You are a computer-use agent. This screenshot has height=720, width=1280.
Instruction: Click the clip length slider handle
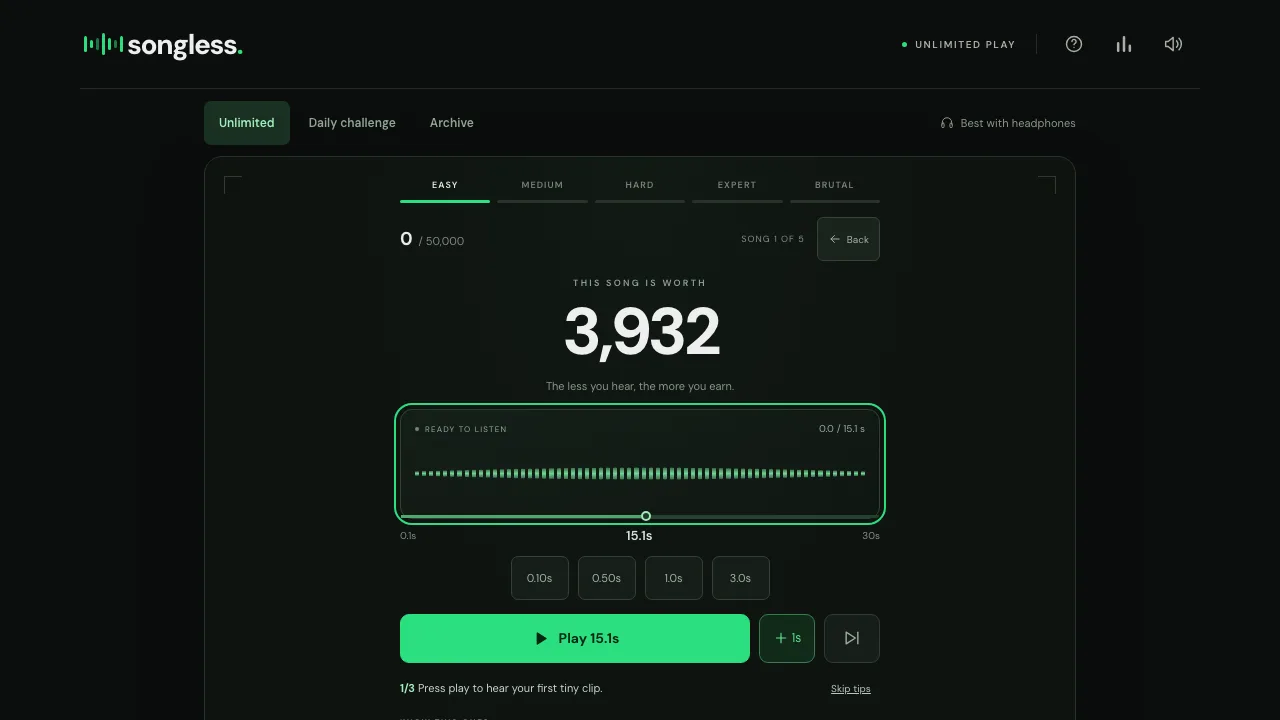tap(646, 516)
